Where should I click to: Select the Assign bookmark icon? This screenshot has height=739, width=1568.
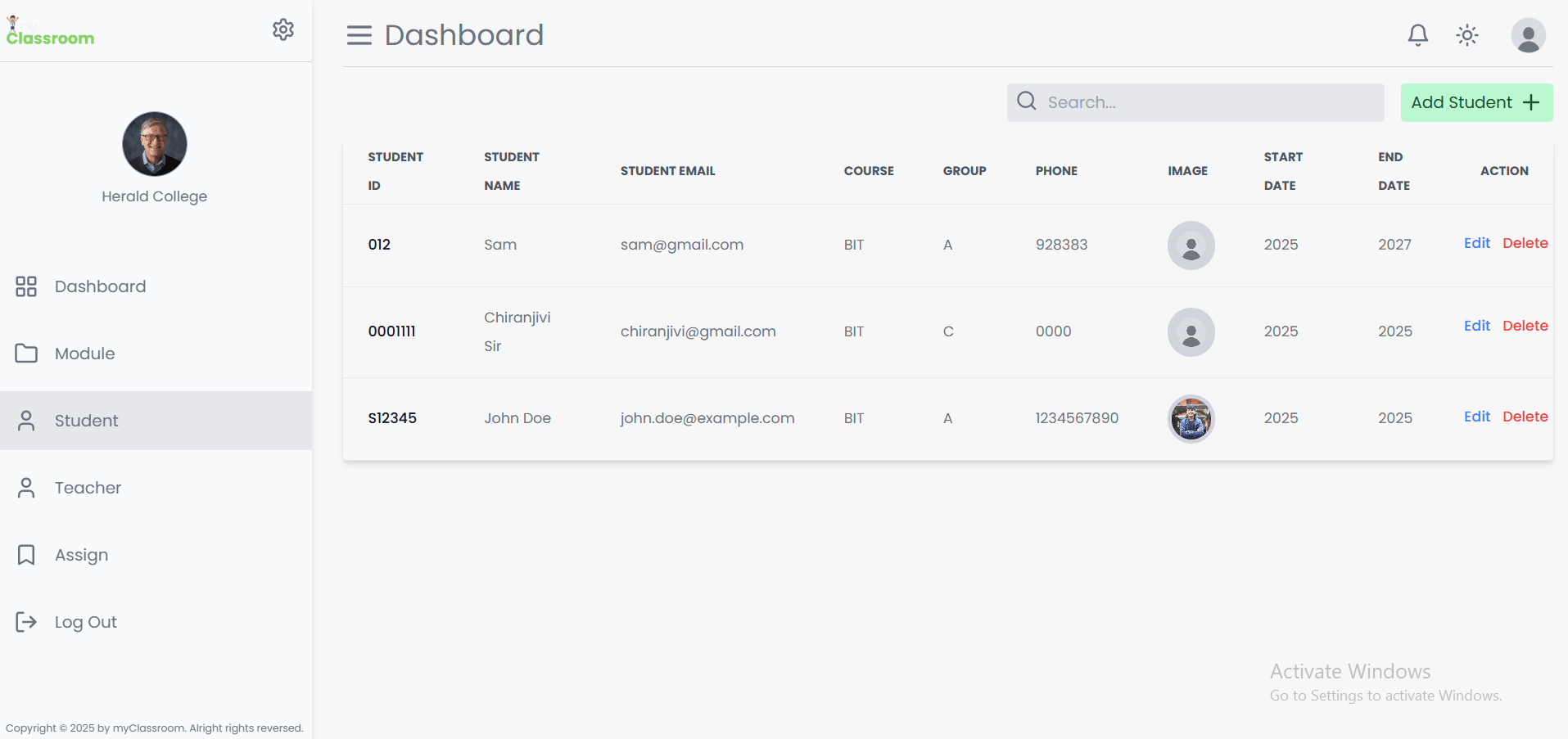pyautogui.click(x=25, y=554)
